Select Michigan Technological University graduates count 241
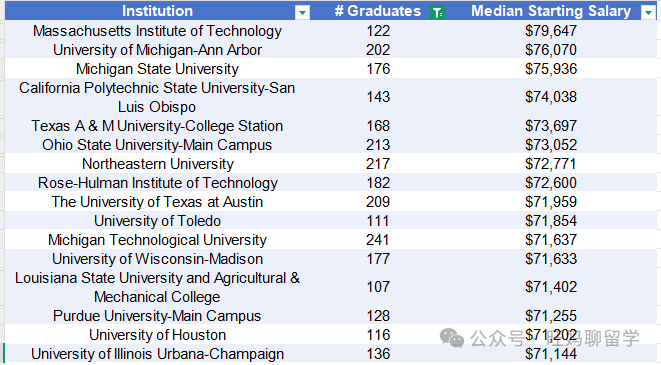 coord(378,240)
